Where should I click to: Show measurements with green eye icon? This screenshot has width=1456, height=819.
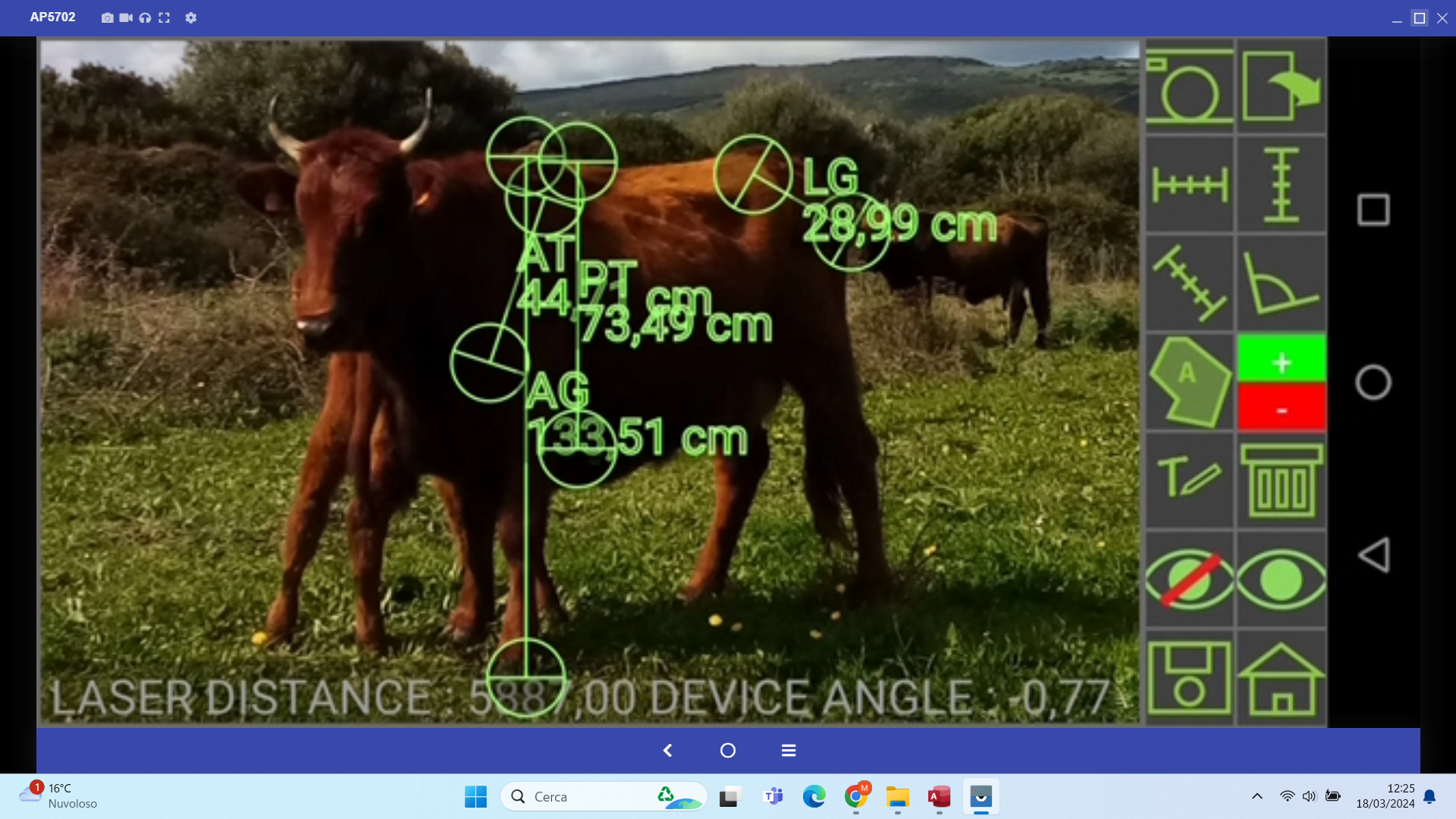coord(1282,579)
